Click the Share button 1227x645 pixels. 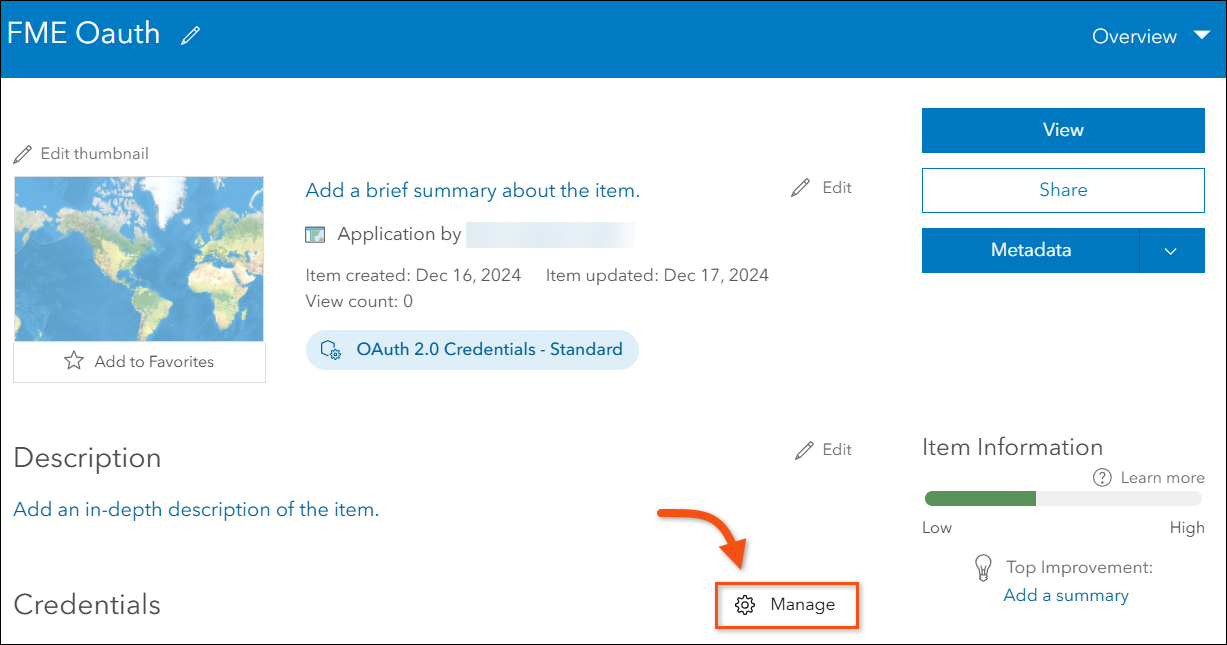[1063, 190]
